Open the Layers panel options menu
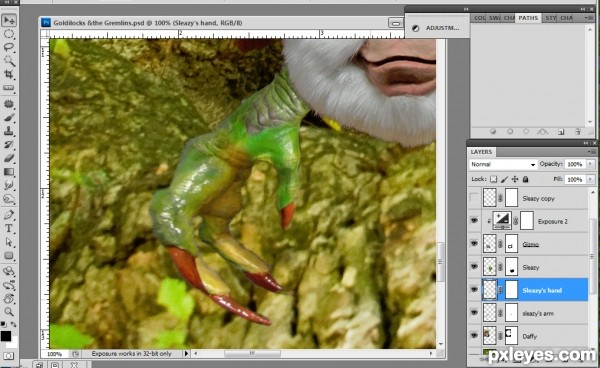The image size is (600, 368). [592, 152]
